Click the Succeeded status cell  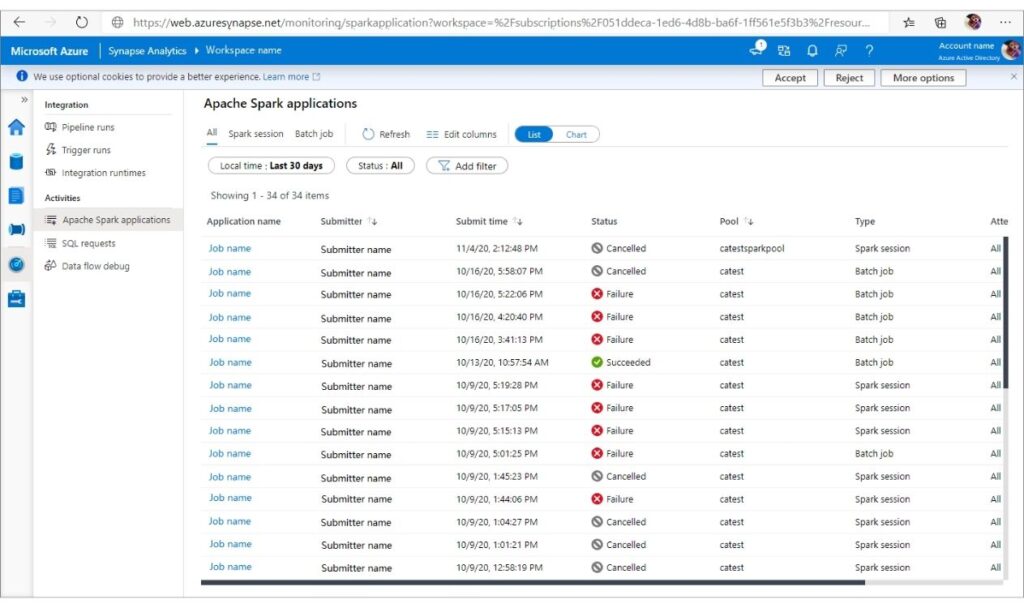coord(621,362)
